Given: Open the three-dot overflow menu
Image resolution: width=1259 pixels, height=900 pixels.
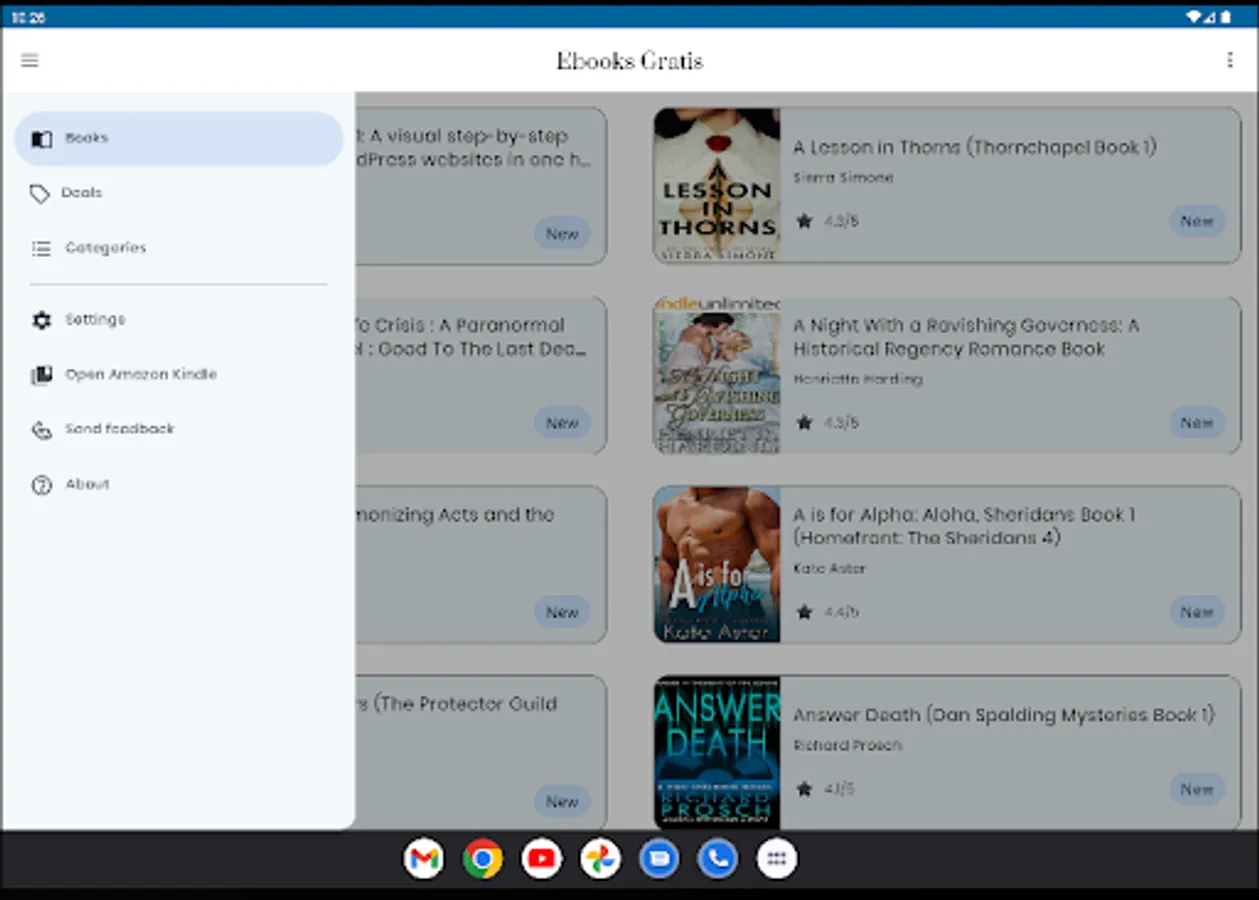Looking at the screenshot, I should 1229,61.
